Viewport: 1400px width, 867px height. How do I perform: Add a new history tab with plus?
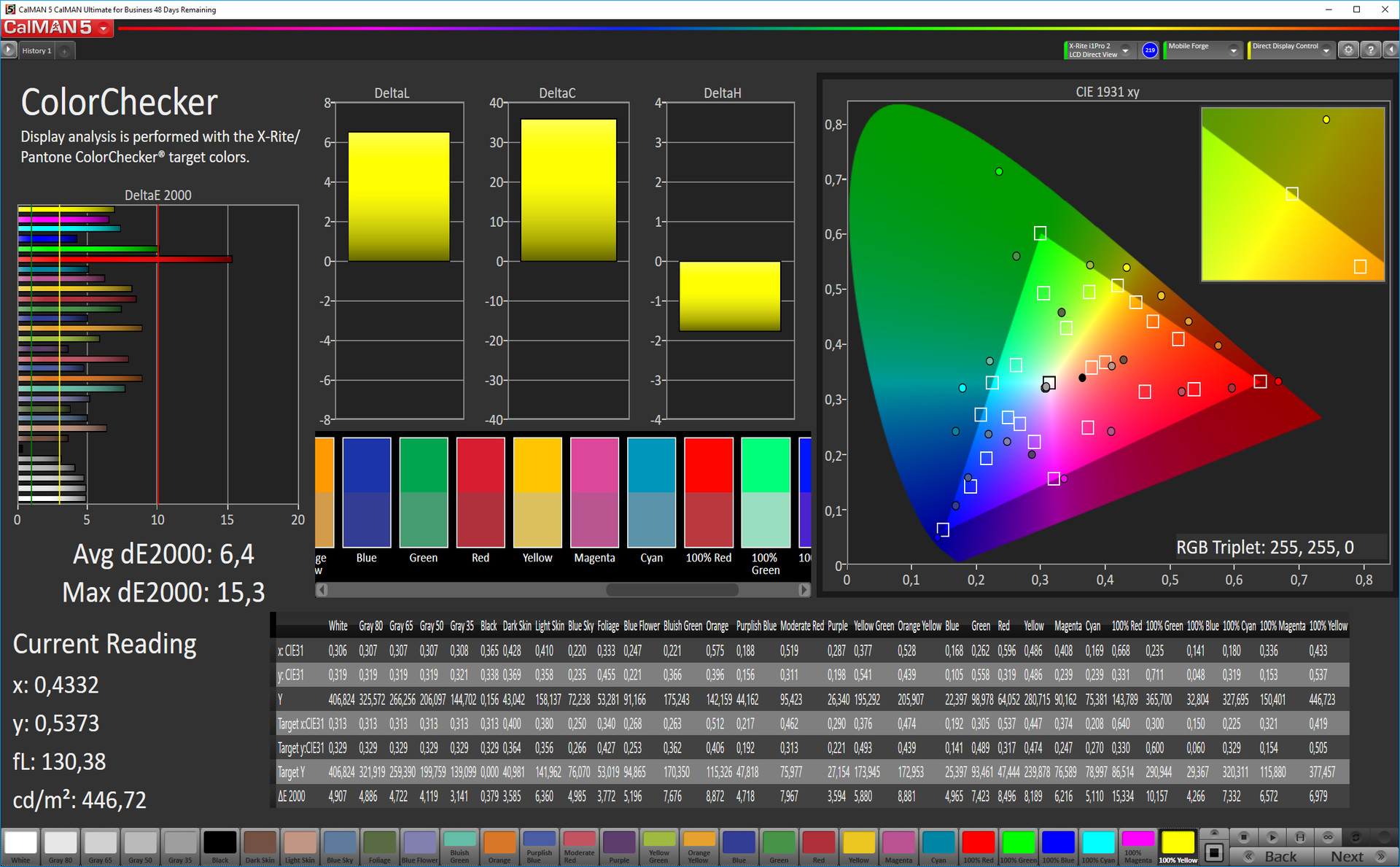point(65,51)
